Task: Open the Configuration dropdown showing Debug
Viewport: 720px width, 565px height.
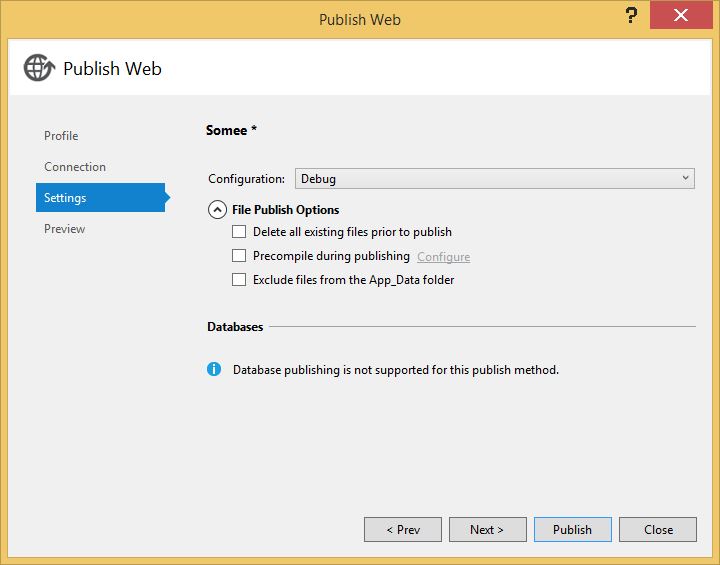Action: coord(495,178)
